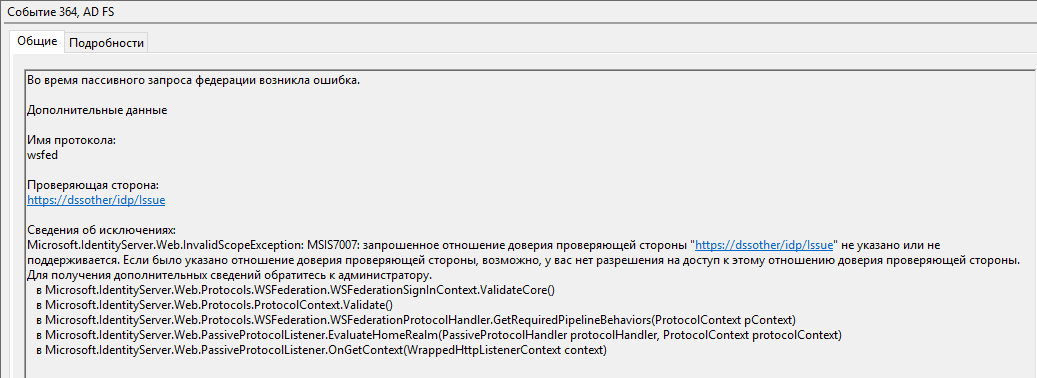Click empty area below the stack trace
This screenshot has width=1037, height=378.
click(x=529, y=368)
